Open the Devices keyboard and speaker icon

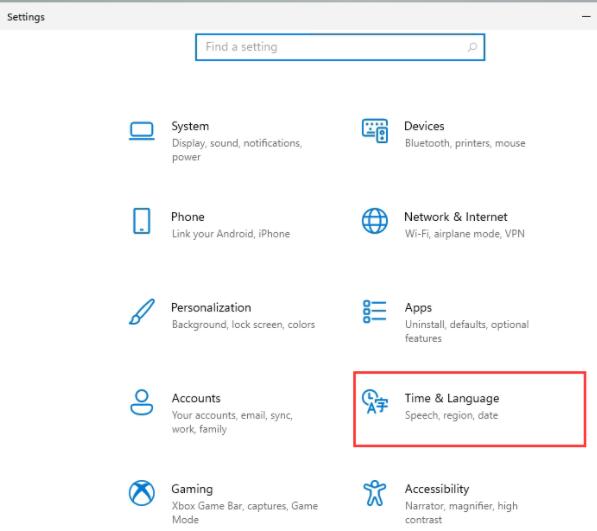[x=375, y=131]
